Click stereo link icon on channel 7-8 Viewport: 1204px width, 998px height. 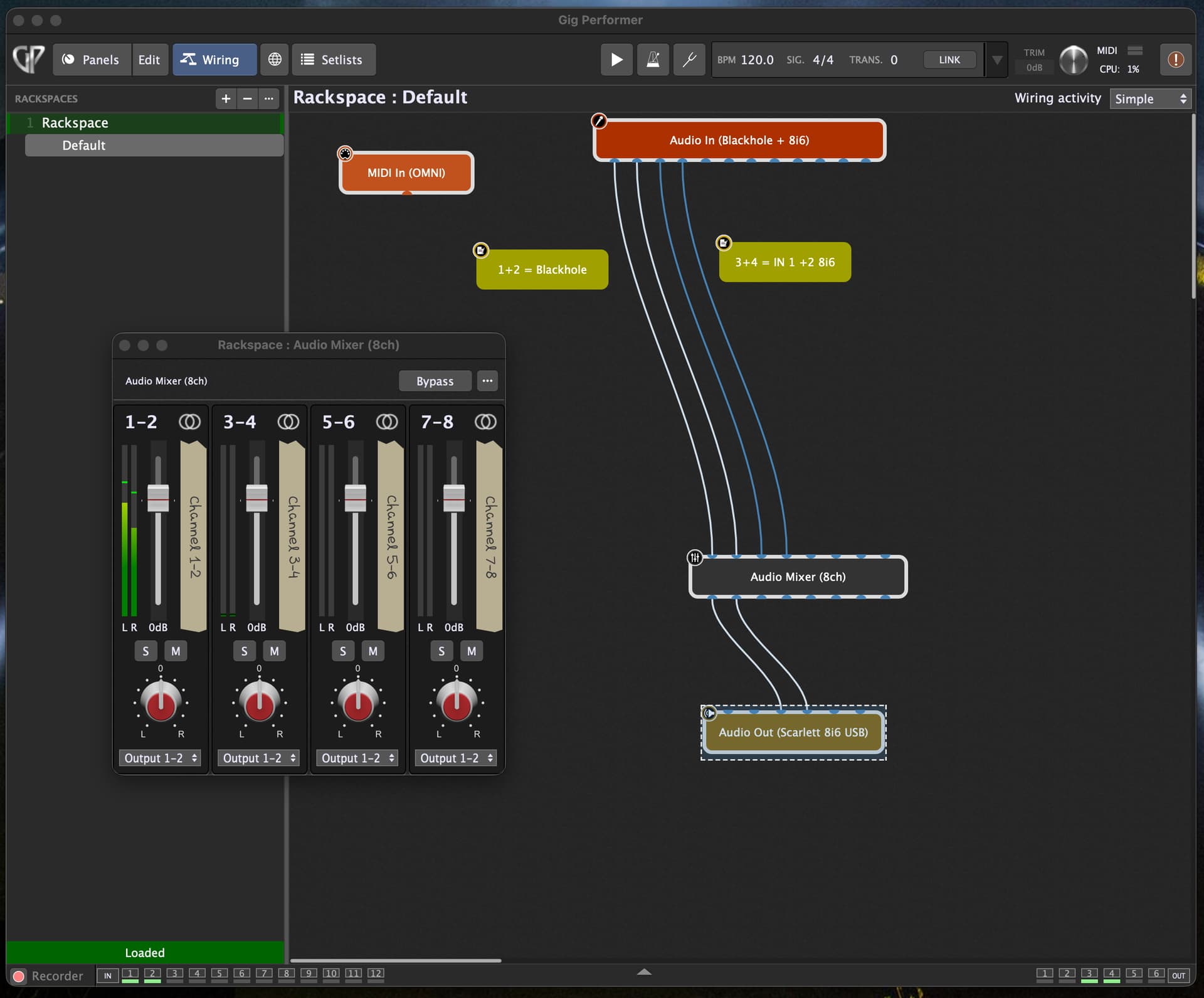tap(485, 422)
